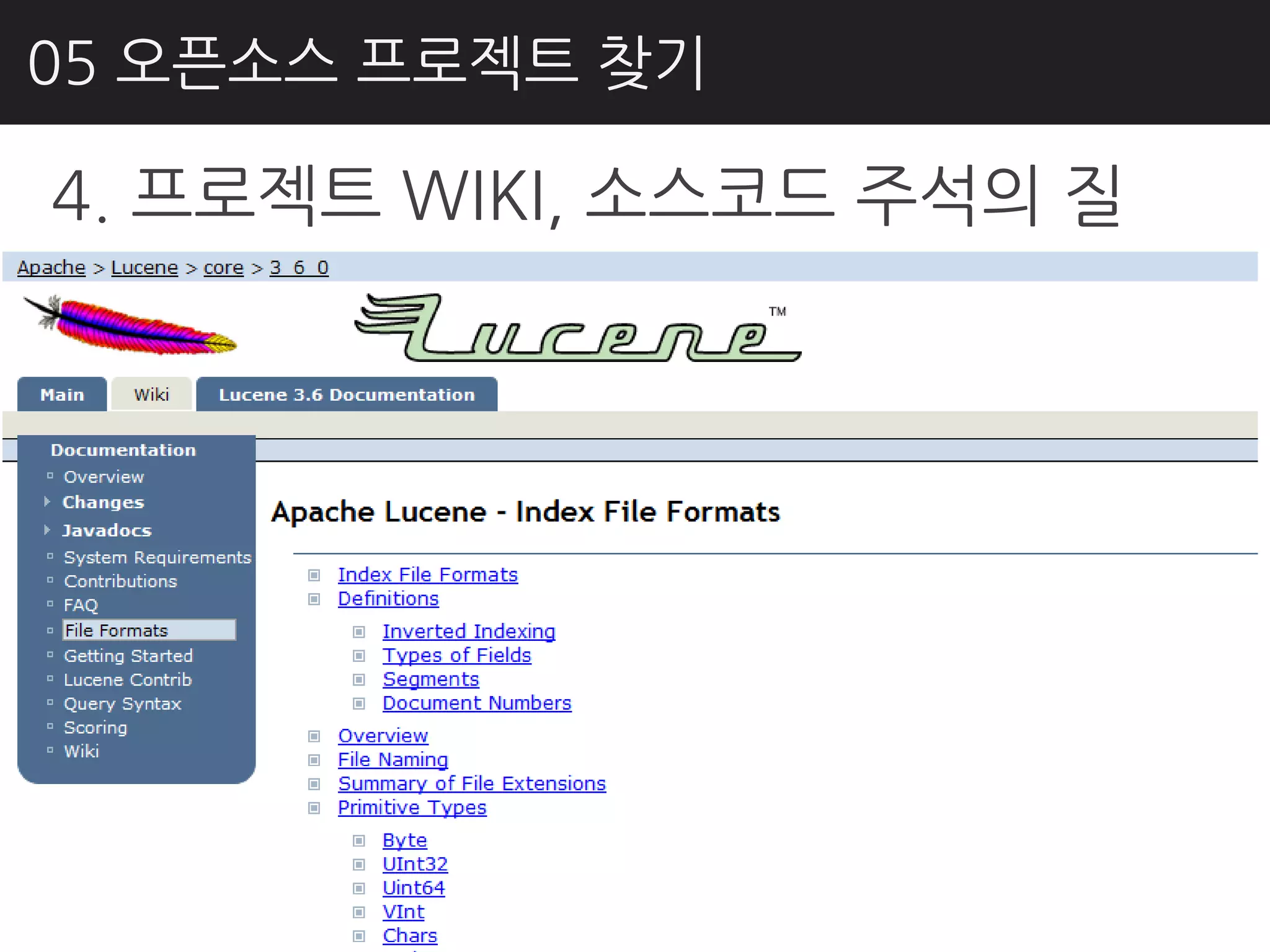Screen dimensions: 1270x952
Task: Open Contributions in the sidebar
Action: [120, 581]
